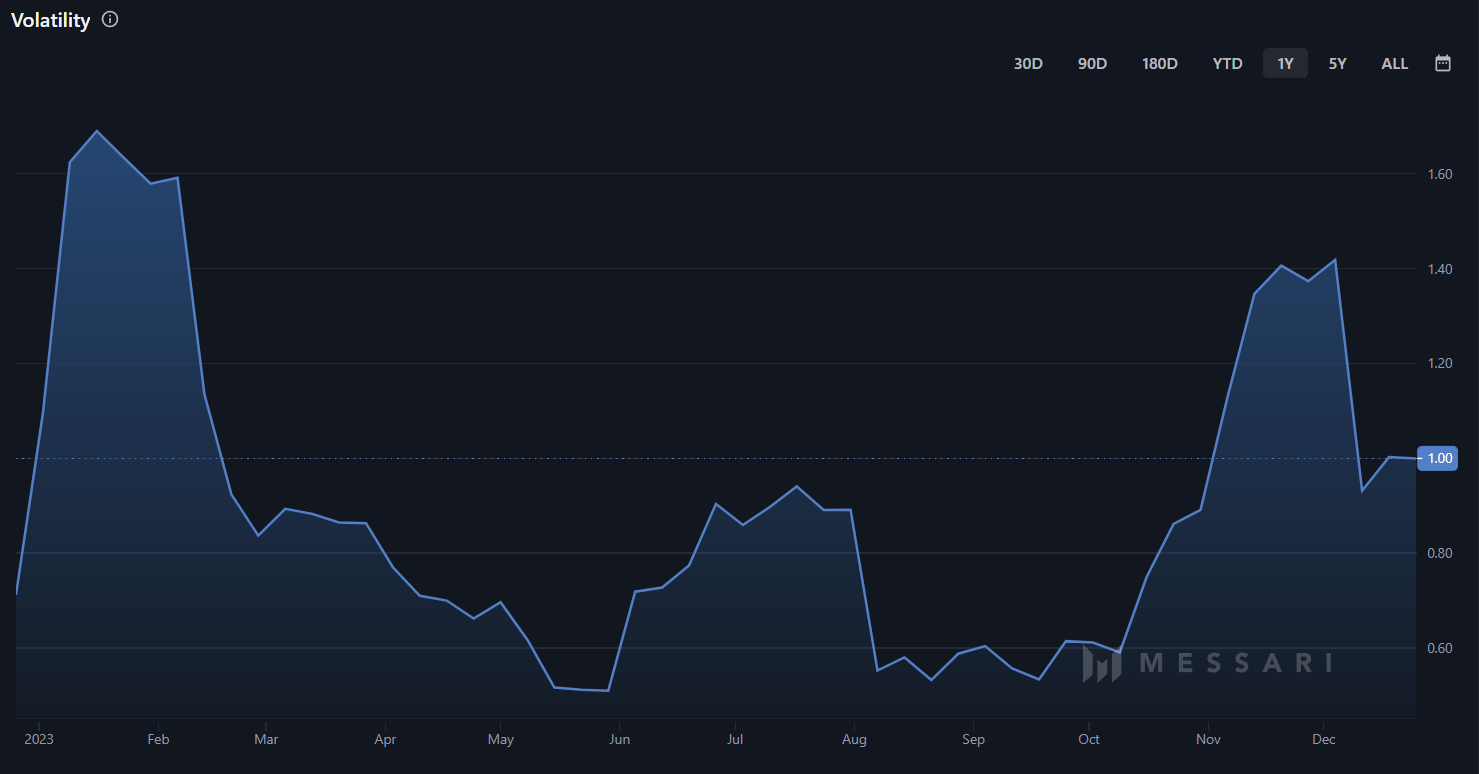Image resolution: width=1479 pixels, height=774 pixels.
Task: Open the calendar date picker icon
Action: coord(1443,63)
